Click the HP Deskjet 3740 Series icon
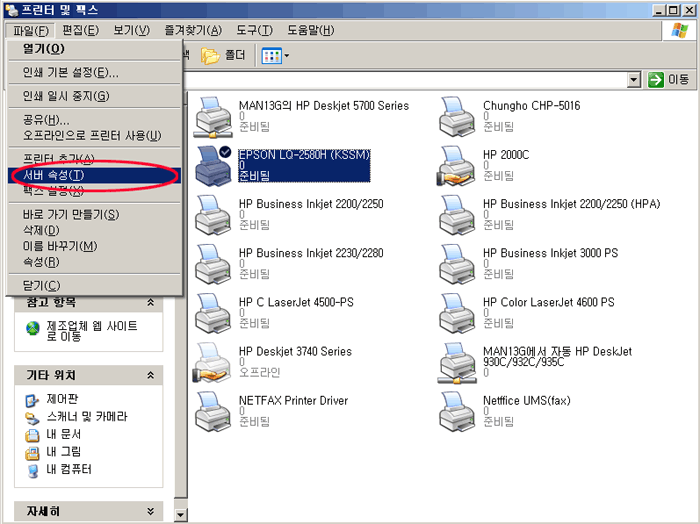700x524 pixels. 216,364
